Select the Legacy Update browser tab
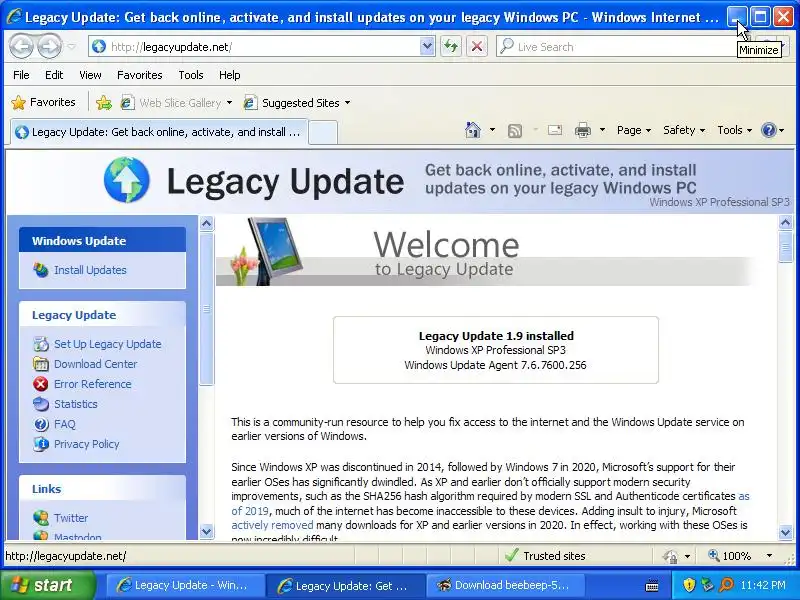 (159, 132)
